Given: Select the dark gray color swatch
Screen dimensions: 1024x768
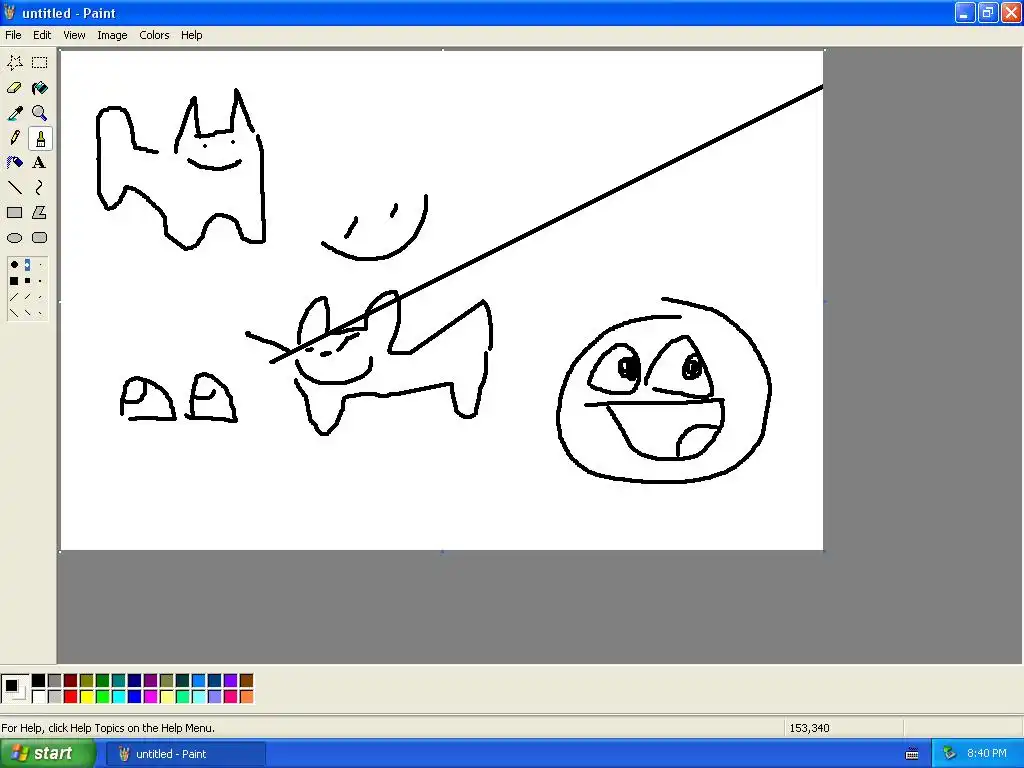Looking at the screenshot, I should point(55,681).
